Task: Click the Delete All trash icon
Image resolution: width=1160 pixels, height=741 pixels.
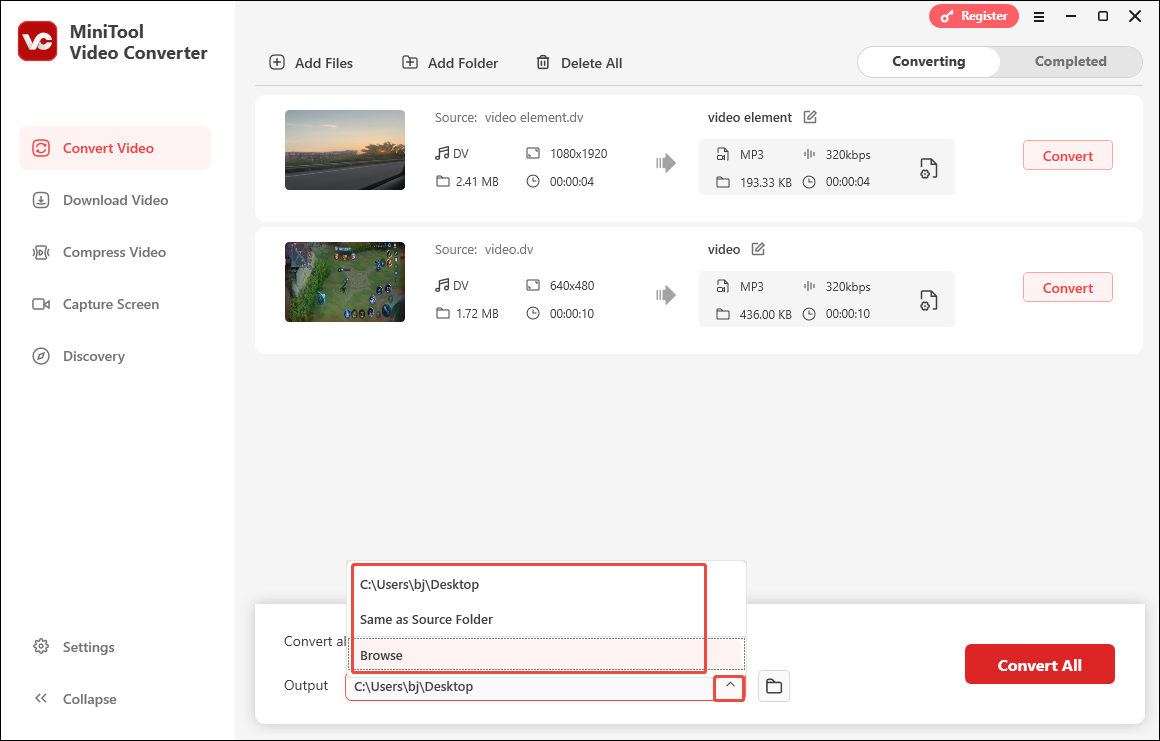Action: coord(543,62)
